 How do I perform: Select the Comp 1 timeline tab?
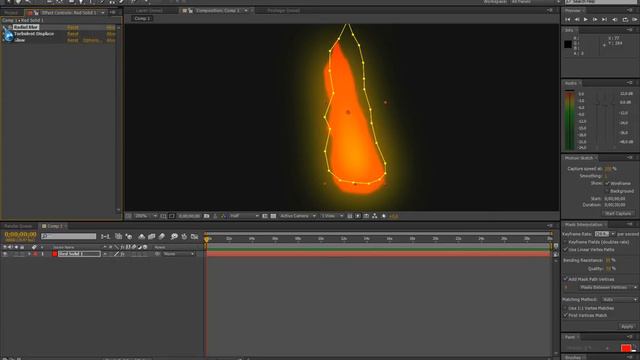[x=55, y=226]
